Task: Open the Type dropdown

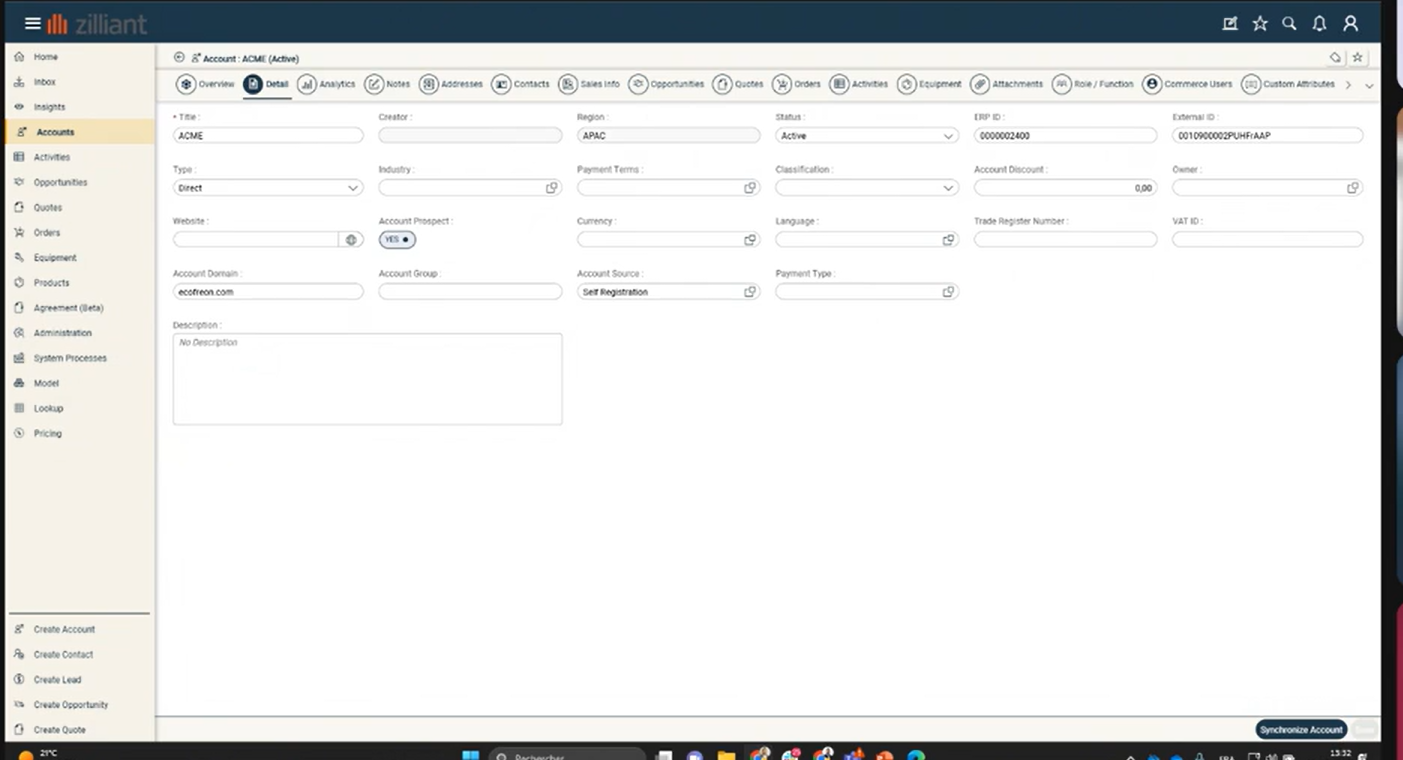Action: [352, 188]
